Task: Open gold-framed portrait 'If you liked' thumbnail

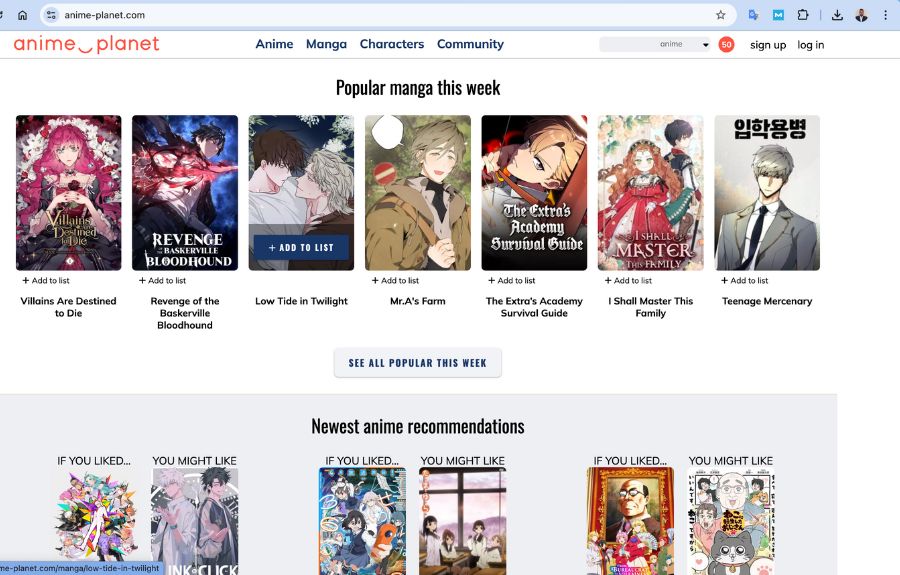Action: (x=630, y=521)
